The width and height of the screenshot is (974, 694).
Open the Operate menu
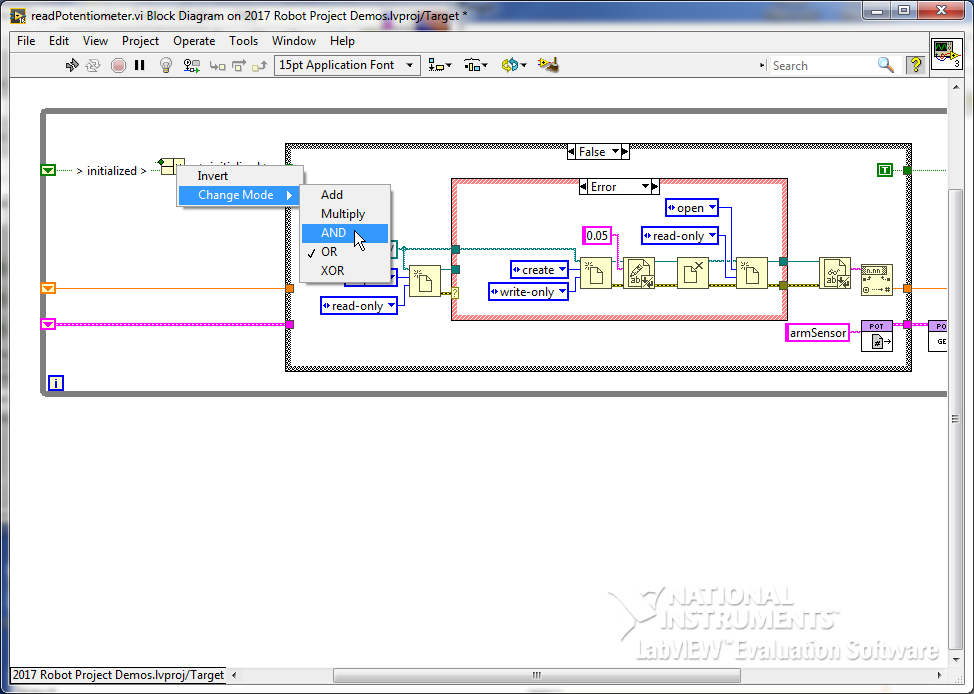[194, 41]
